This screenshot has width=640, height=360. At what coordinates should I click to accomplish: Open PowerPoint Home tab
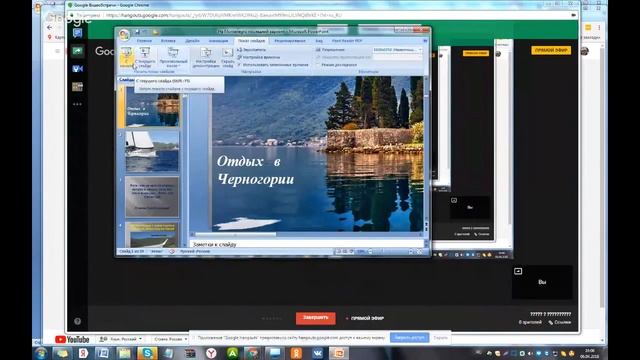(144, 41)
